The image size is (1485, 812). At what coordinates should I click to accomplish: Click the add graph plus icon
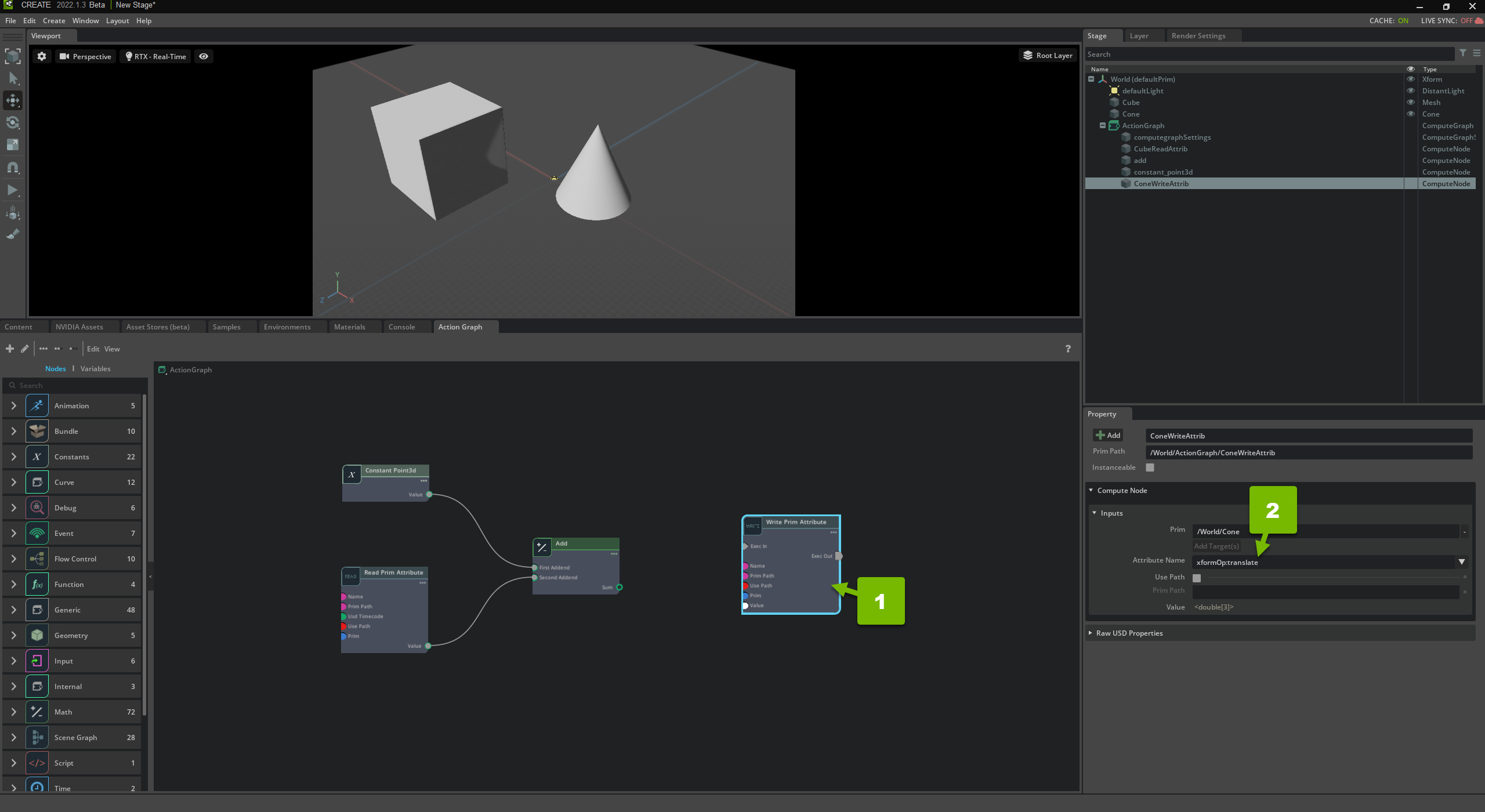coord(10,349)
